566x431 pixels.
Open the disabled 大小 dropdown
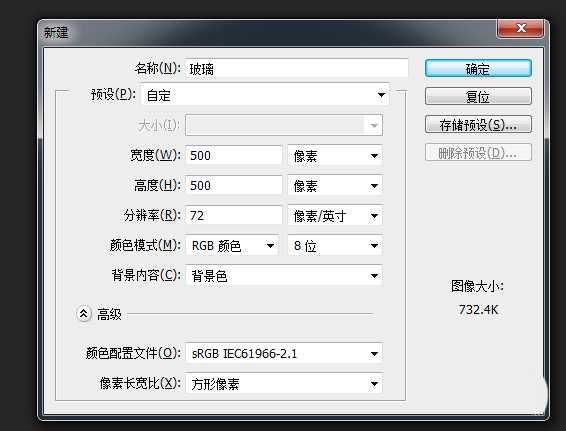point(284,125)
